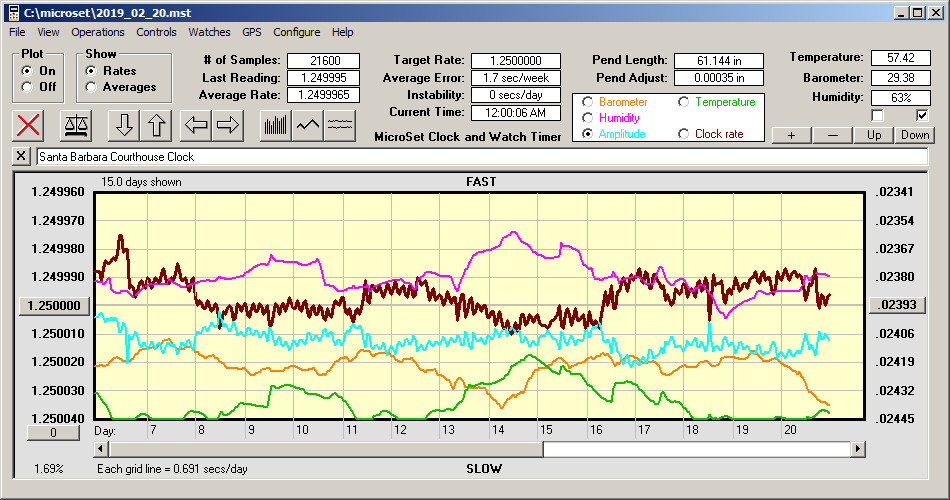Viewport: 950px width, 500px height.
Task: Tick the unchecked box under Humidity
Action: [x=877, y=115]
